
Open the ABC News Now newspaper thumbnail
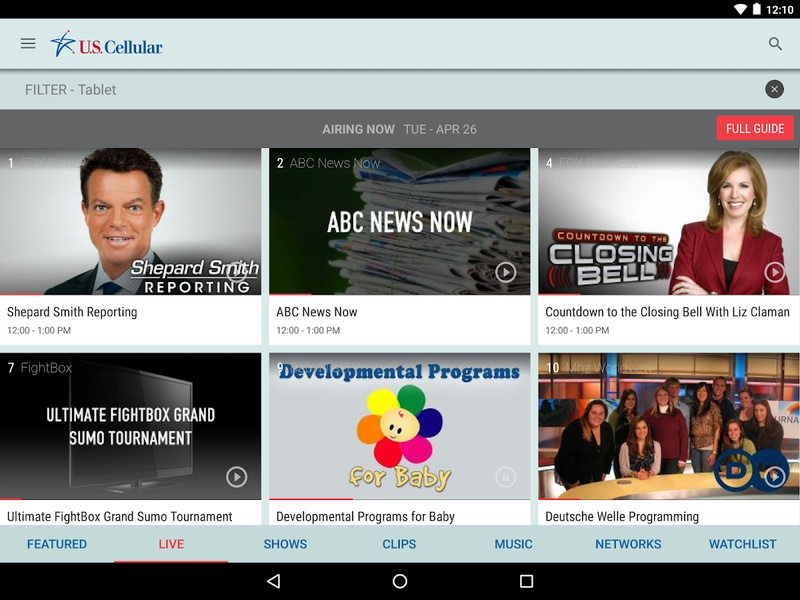[x=399, y=221]
